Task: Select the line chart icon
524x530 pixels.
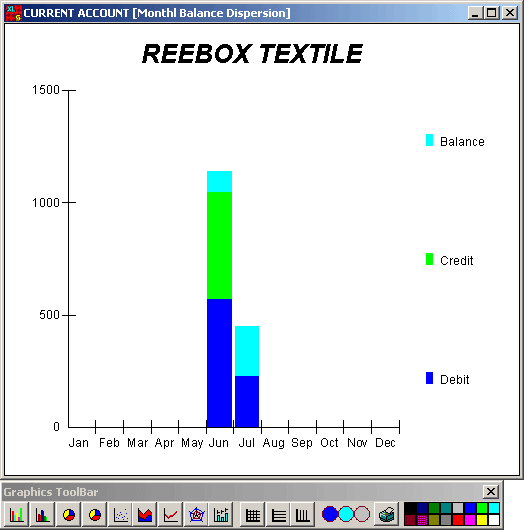Action: click(x=171, y=515)
